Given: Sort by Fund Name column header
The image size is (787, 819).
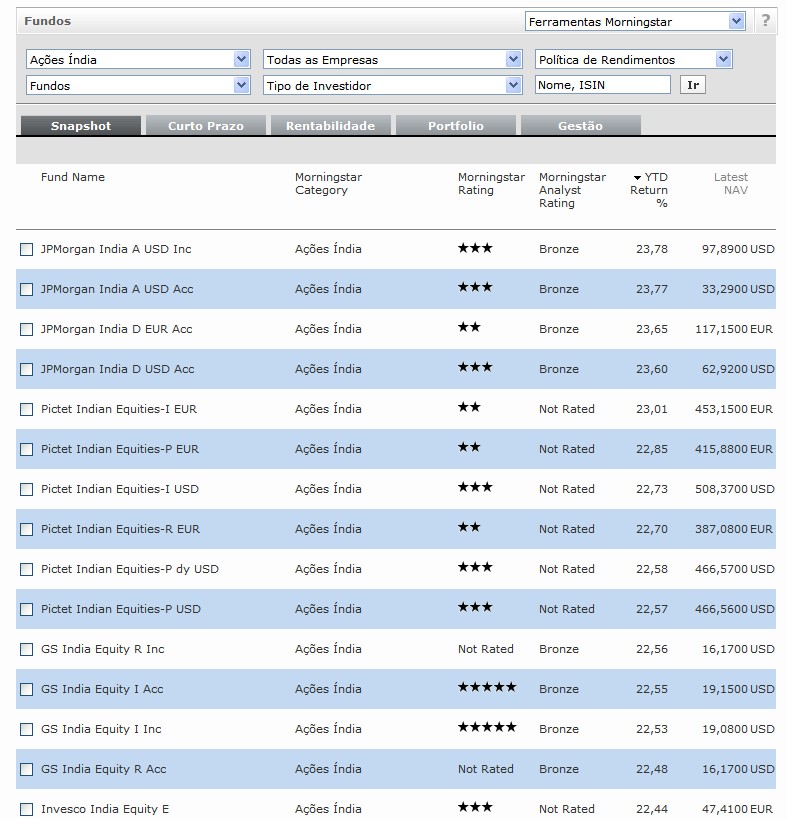Looking at the screenshot, I should 73,177.
